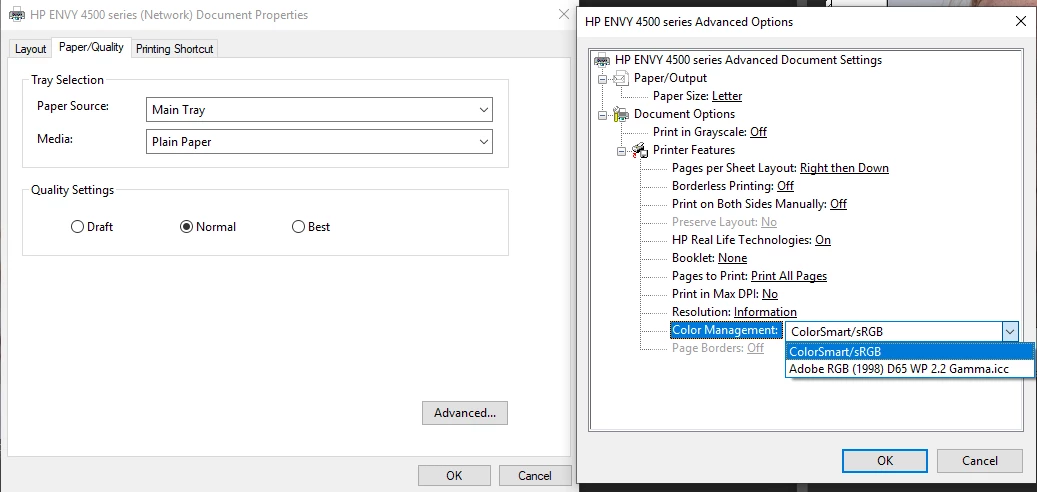Select the Best quality radio button
The image size is (1037, 492).
click(298, 227)
